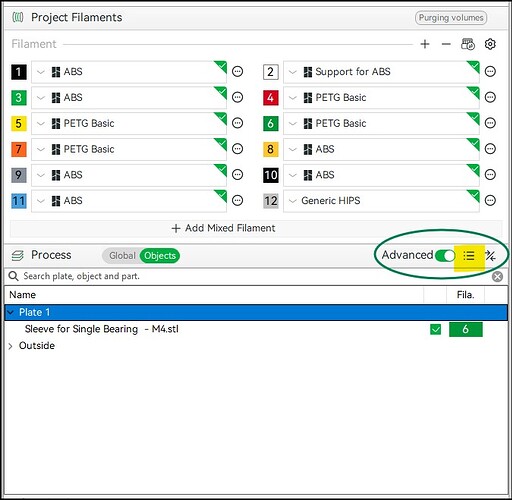Screen dimensions: 512x500
Task: Select Sleeve for Single Bearing - M4.stl
Action: point(101,329)
